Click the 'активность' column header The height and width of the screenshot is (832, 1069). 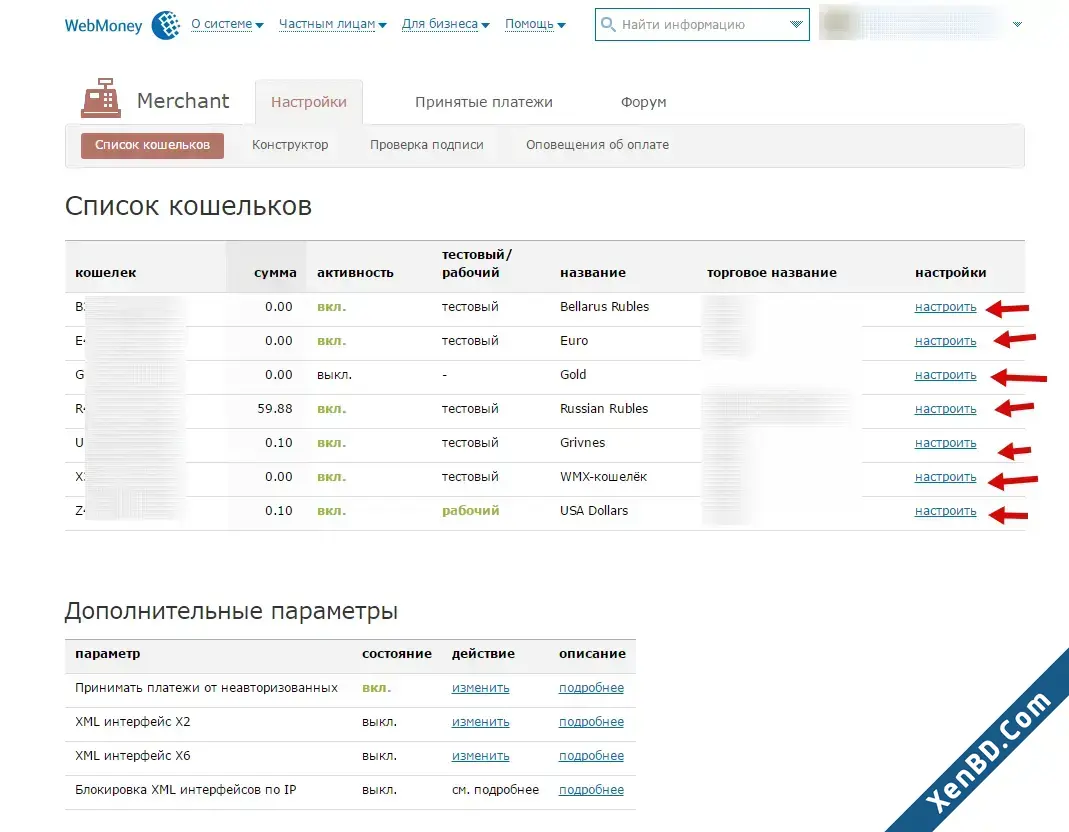[355, 273]
